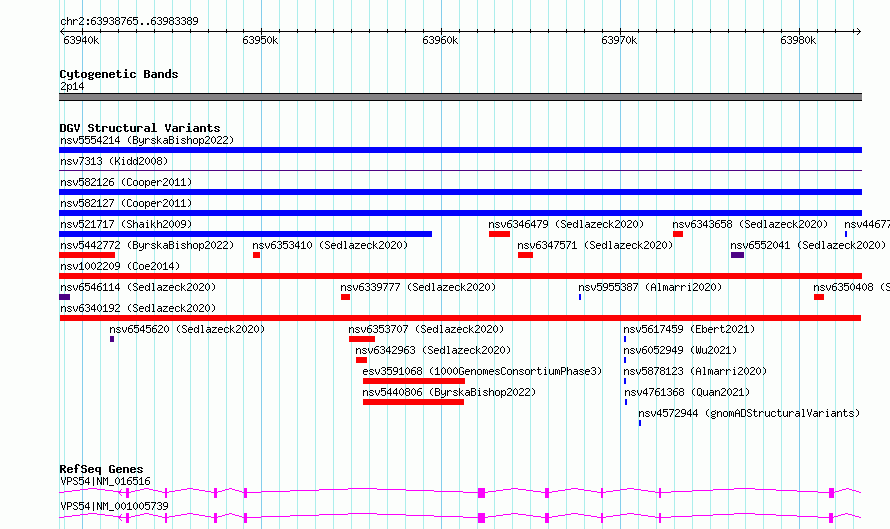Open the nsv582126 (Cooper2011) variant label
This screenshot has height=529, width=890.
click(x=126, y=182)
